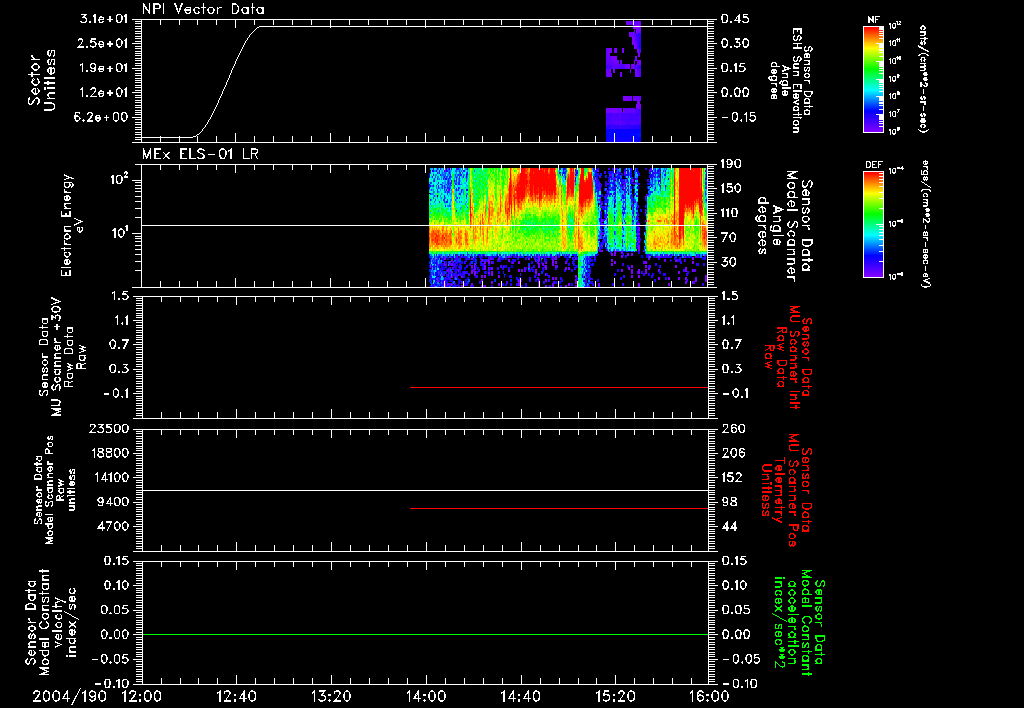
Task: Click the "0.45" sun elevation tick label
Action: click(x=735, y=19)
